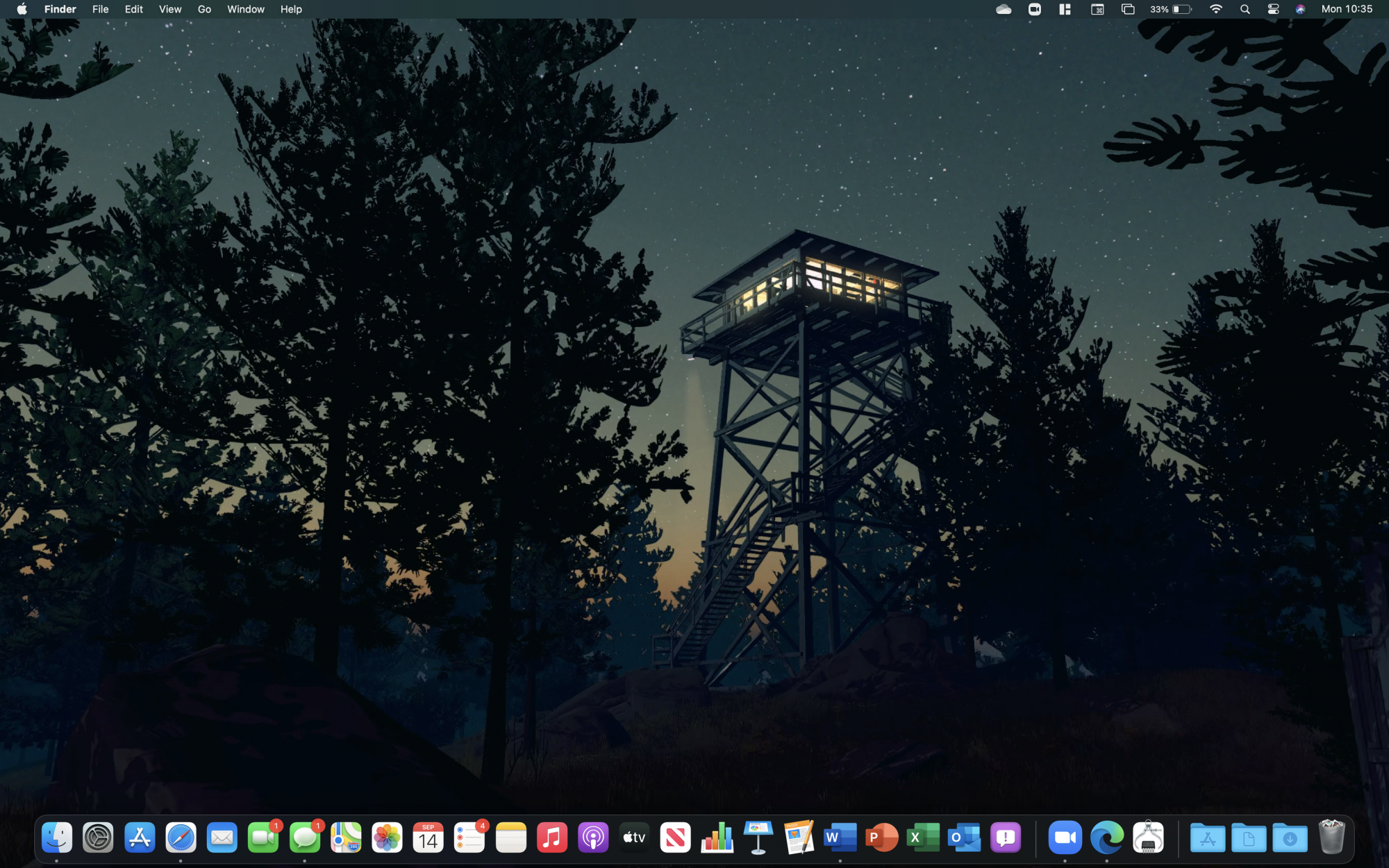This screenshot has height=868, width=1389.
Task: Open the System Information caliper icon
Action: [x=1148, y=837]
